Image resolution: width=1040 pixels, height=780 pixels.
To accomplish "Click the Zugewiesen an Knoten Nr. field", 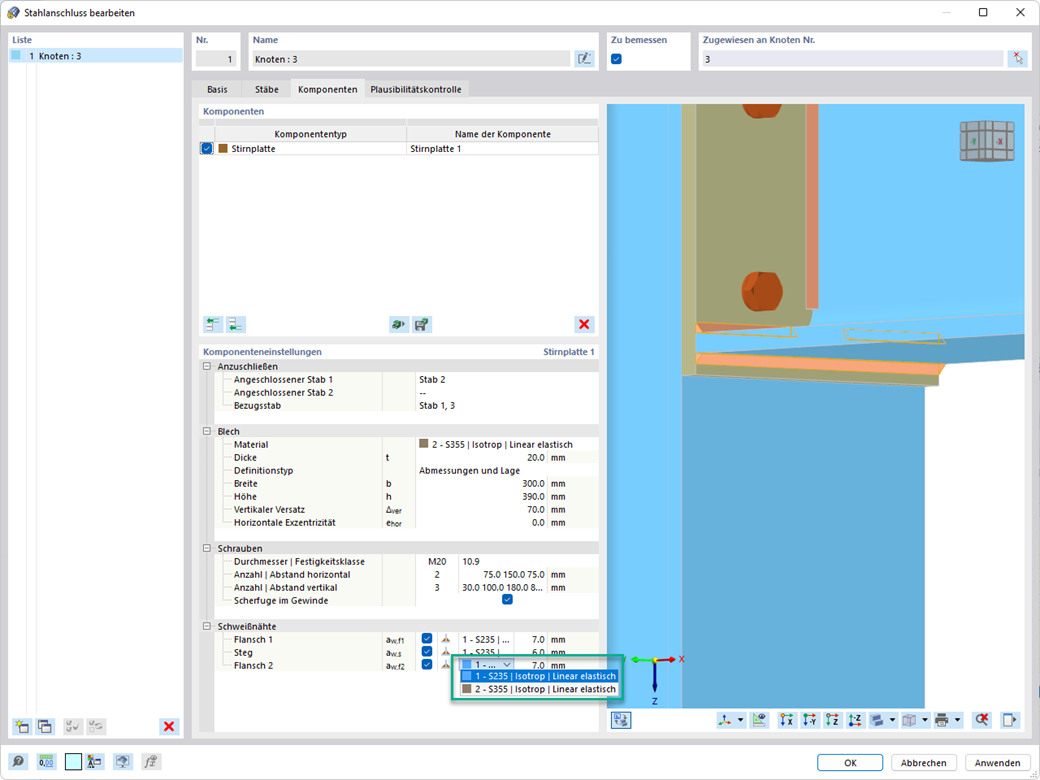I will (x=852, y=59).
